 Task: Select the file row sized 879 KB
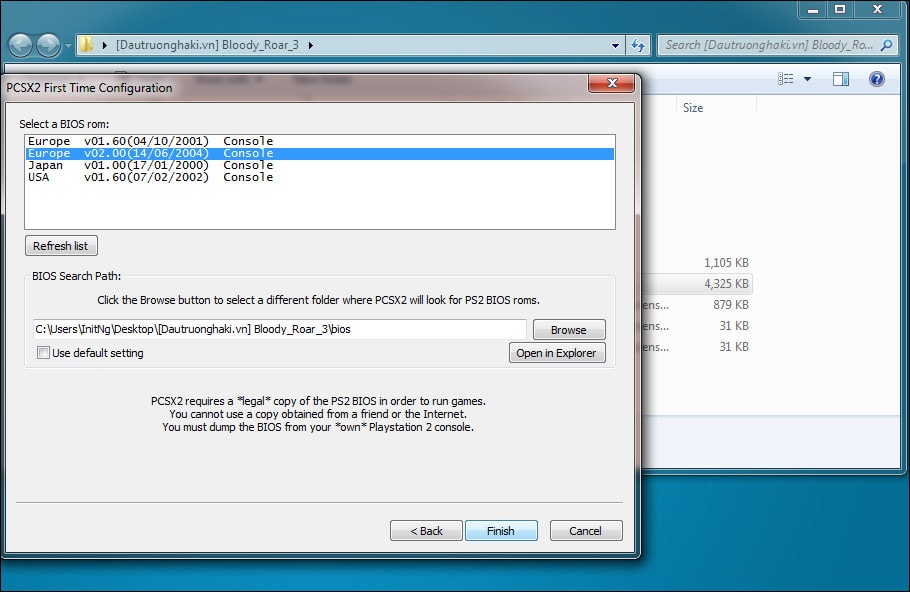click(696, 305)
